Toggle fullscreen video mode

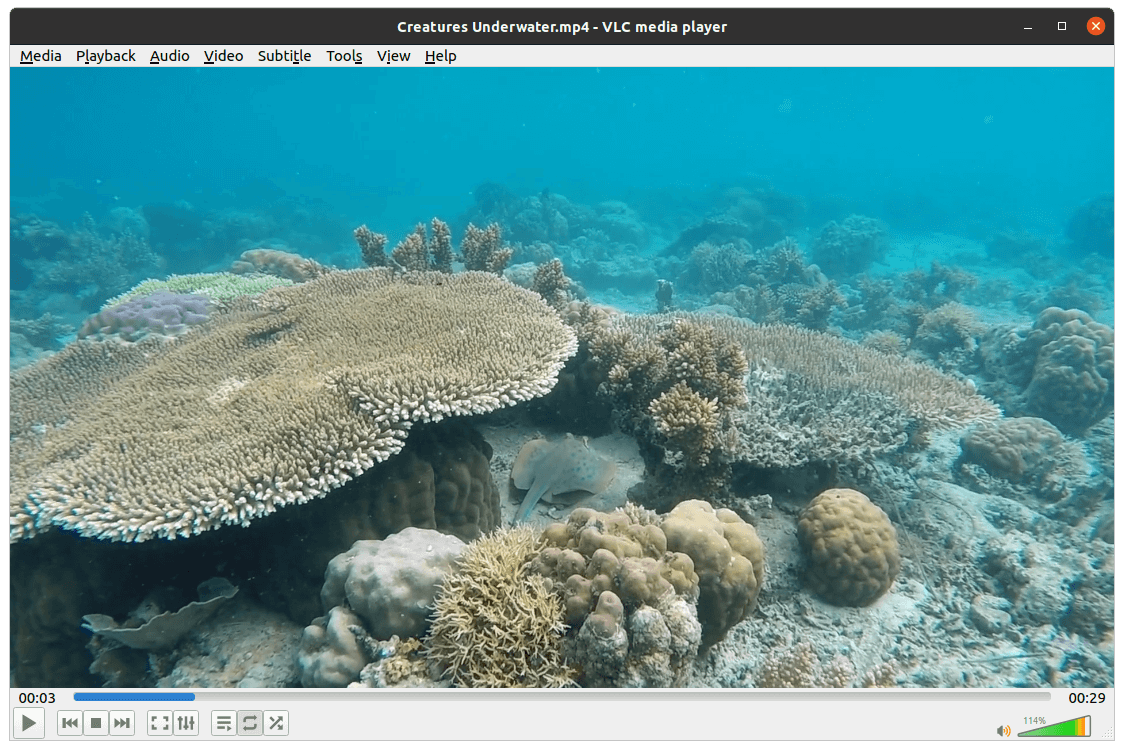pos(160,723)
